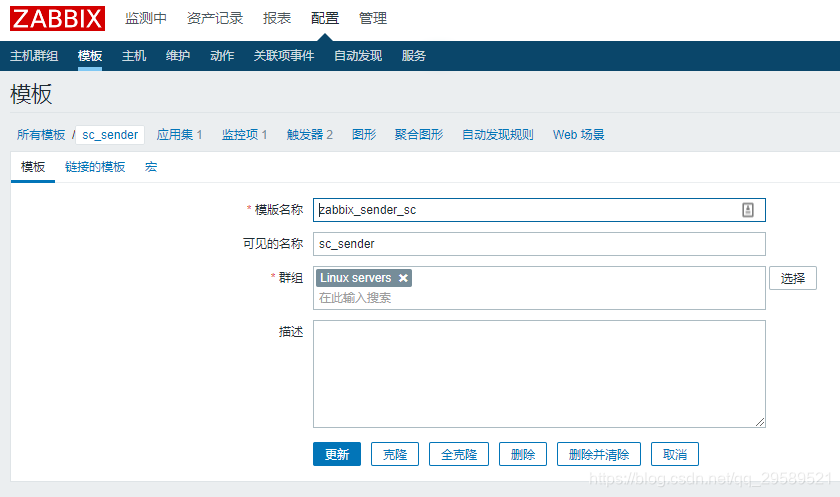This screenshot has height=497, width=840.
Task: Open 聚合图形 link
Action: [419, 134]
